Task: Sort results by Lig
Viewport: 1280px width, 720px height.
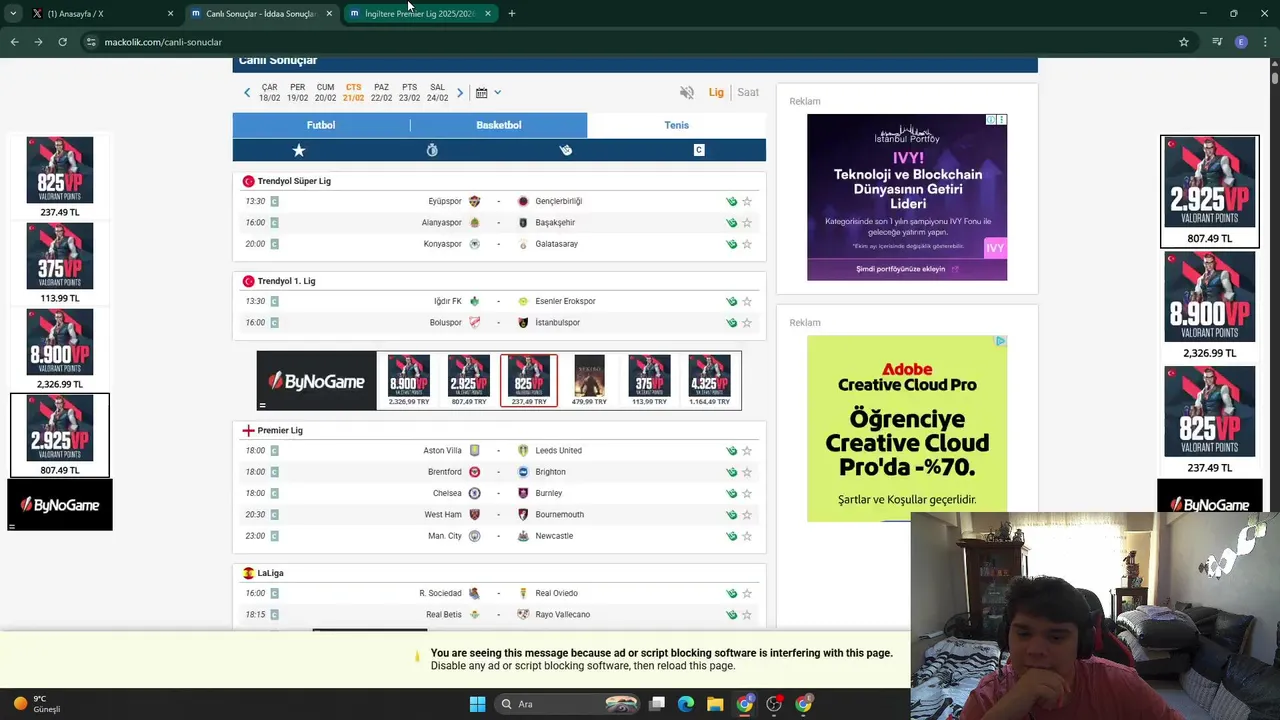Action: (x=716, y=92)
